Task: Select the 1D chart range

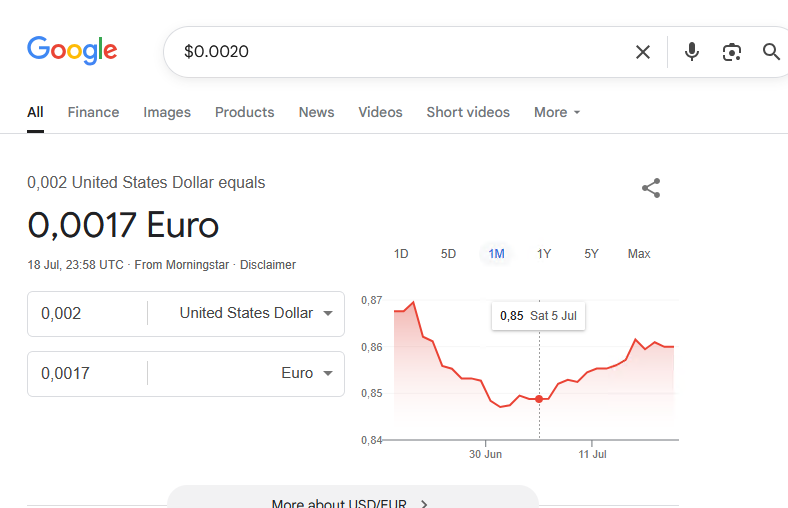Action: point(401,254)
